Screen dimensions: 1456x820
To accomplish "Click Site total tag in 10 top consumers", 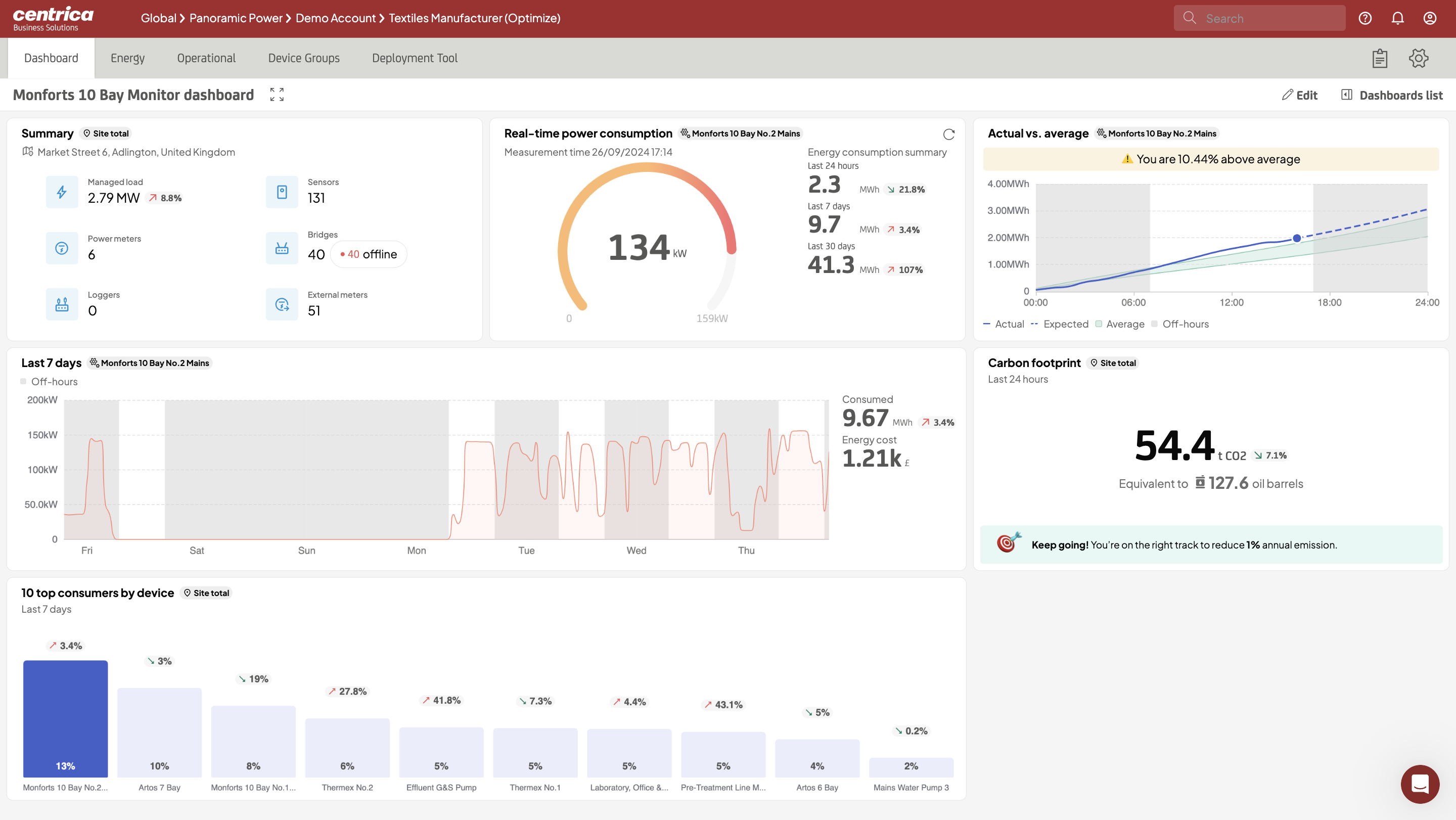I will (x=206, y=593).
